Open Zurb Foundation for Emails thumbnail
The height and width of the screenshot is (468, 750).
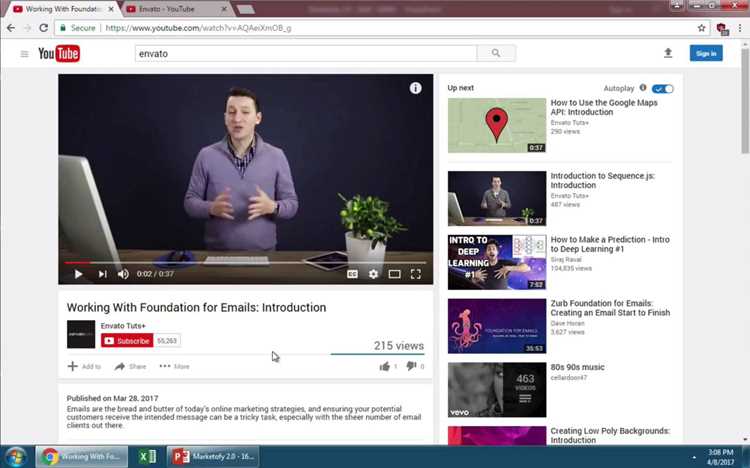(x=496, y=326)
